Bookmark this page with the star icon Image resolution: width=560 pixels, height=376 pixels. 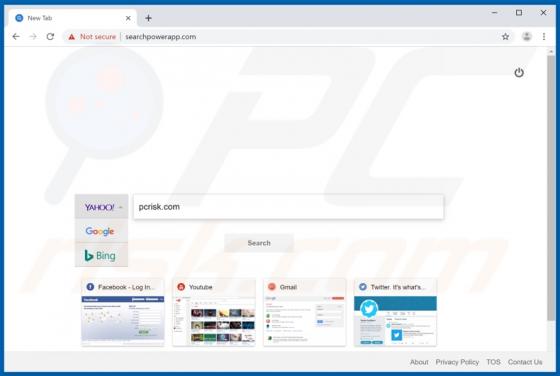(505, 36)
